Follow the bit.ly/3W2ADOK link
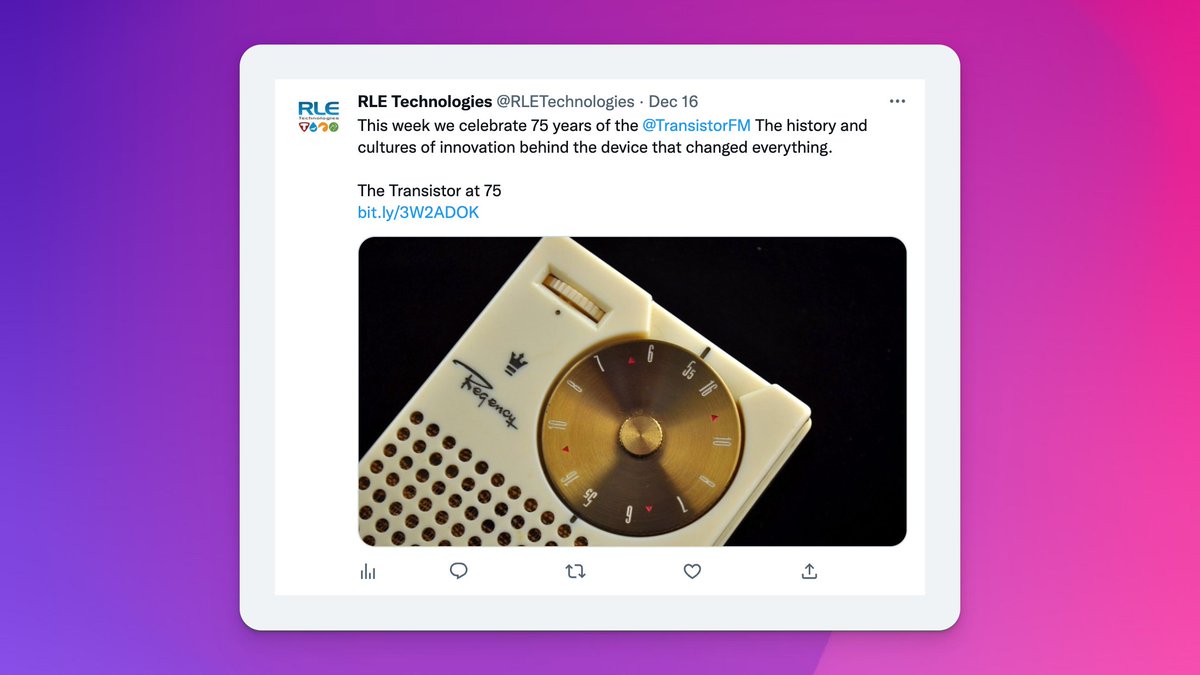1200x675 pixels. tap(418, 213)
